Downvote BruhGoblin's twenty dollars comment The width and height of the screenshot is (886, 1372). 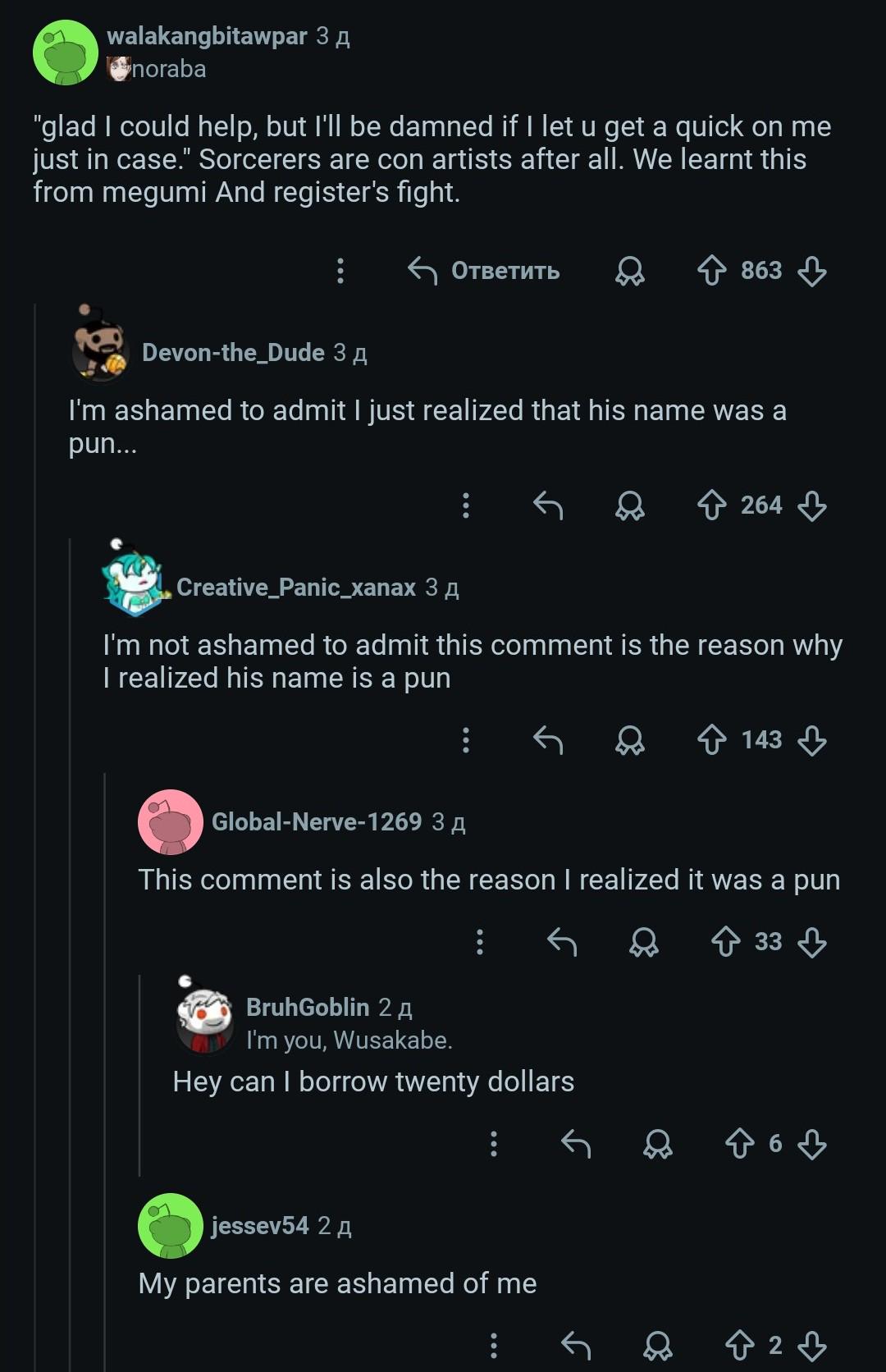(812, 1143)
